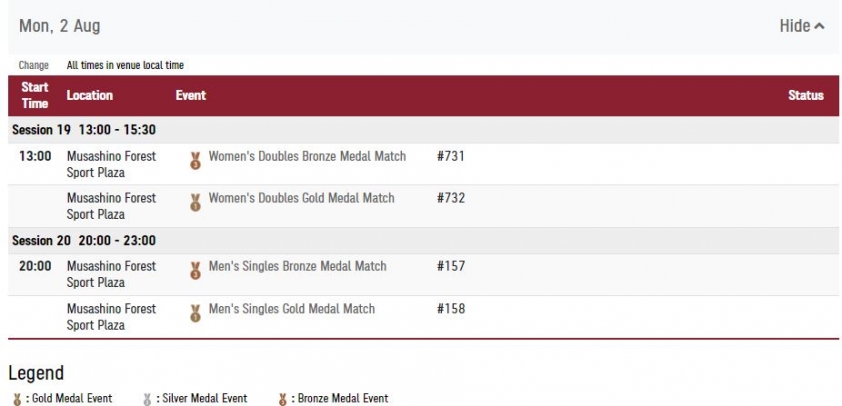Change the time zone via Change link
The width and height of the screenshot is (842, 406).
[x=34, y=65]
